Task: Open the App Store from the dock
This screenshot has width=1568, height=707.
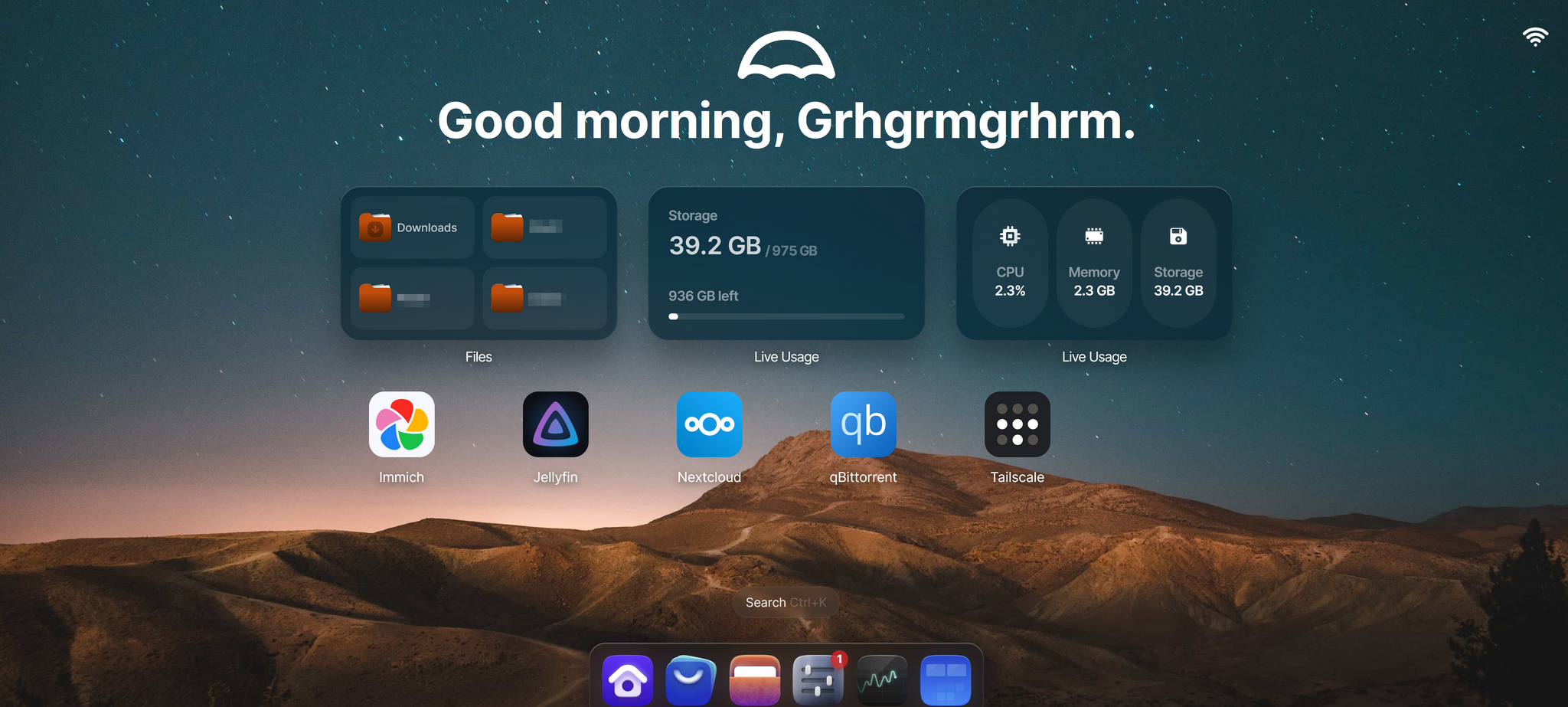Action: [x=691, y=680]
